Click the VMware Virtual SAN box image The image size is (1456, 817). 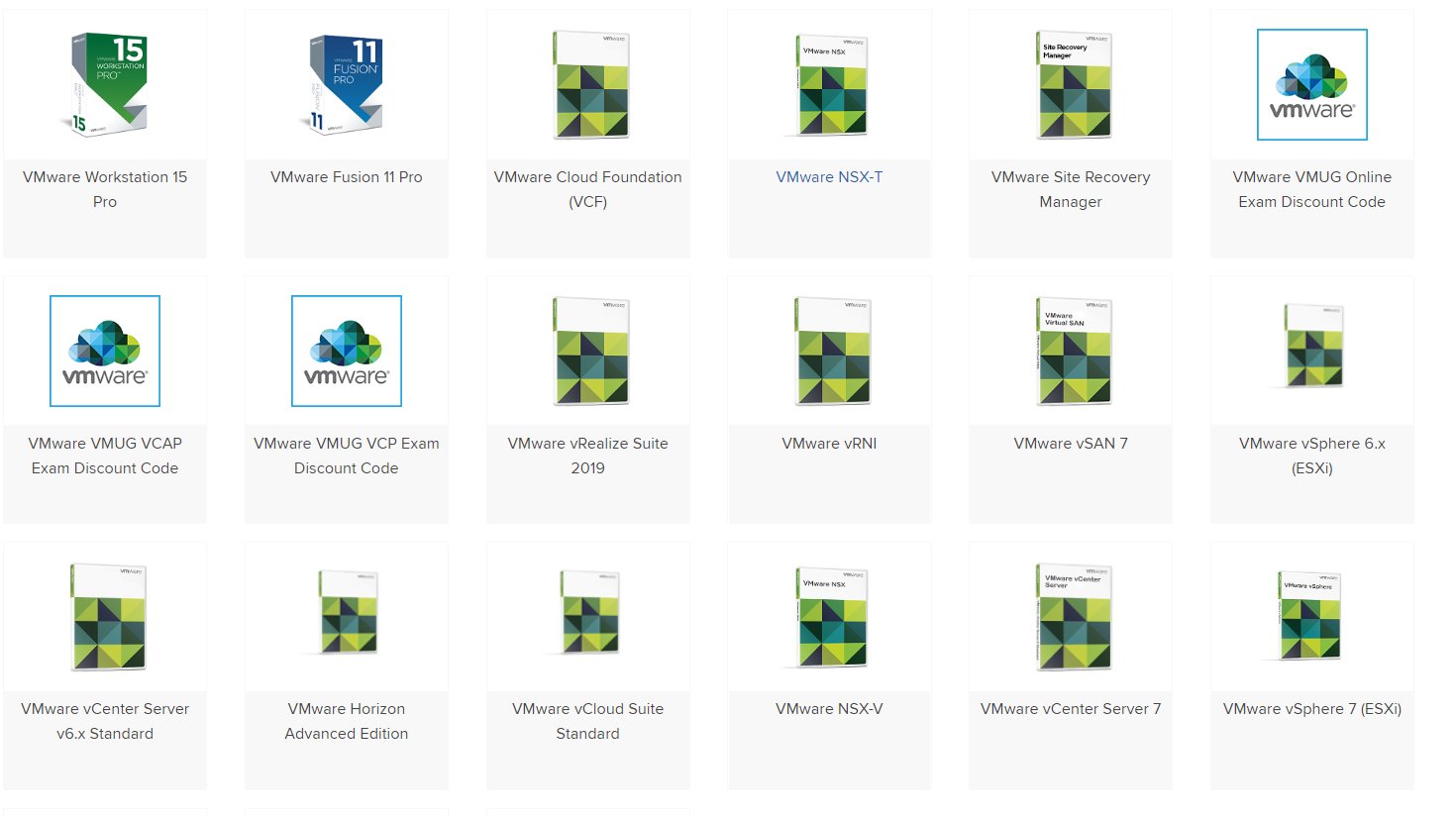click(x=1071, y=351)
